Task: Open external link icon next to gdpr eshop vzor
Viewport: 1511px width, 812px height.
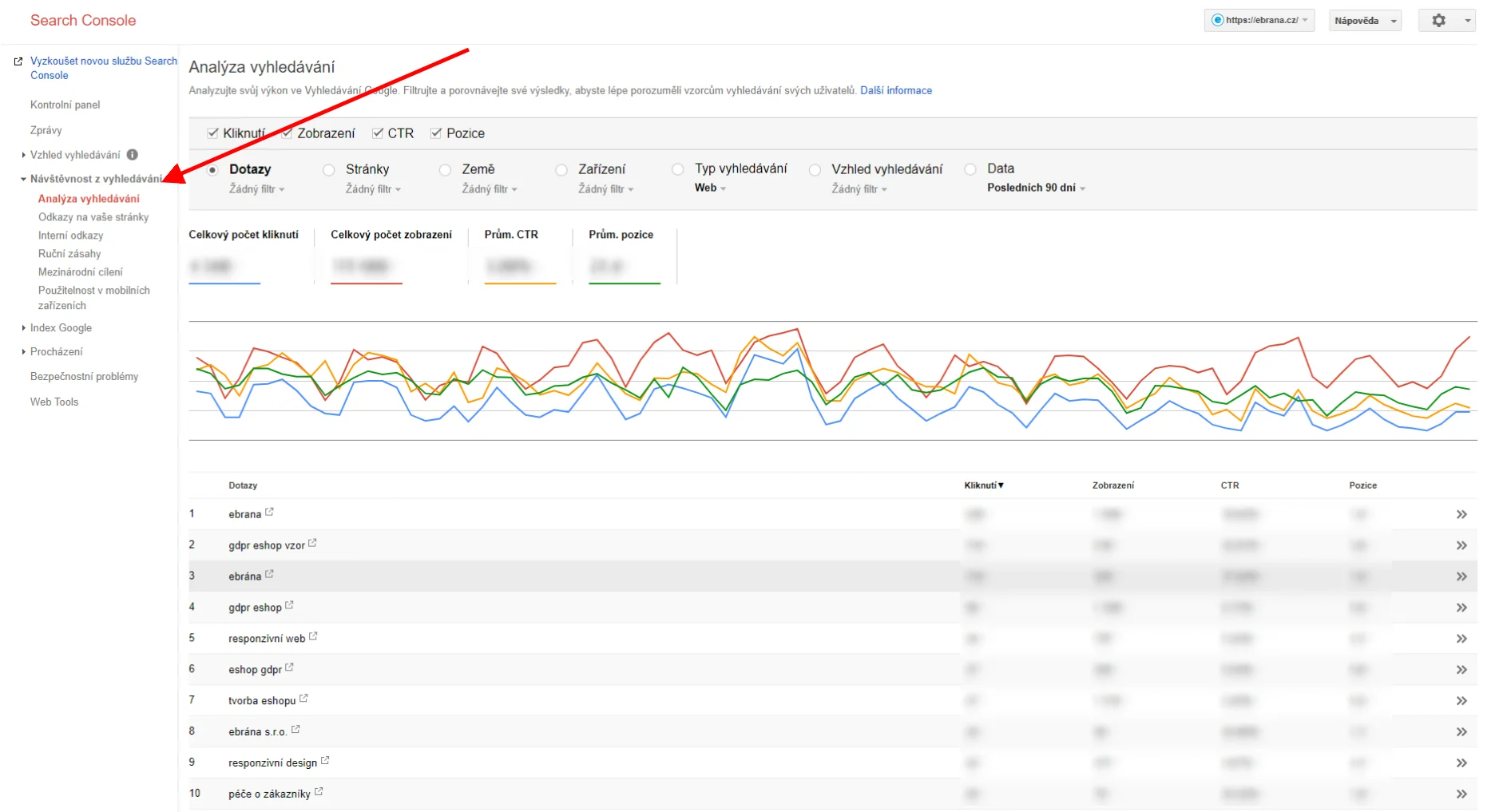Action: (x=312, y=543)
